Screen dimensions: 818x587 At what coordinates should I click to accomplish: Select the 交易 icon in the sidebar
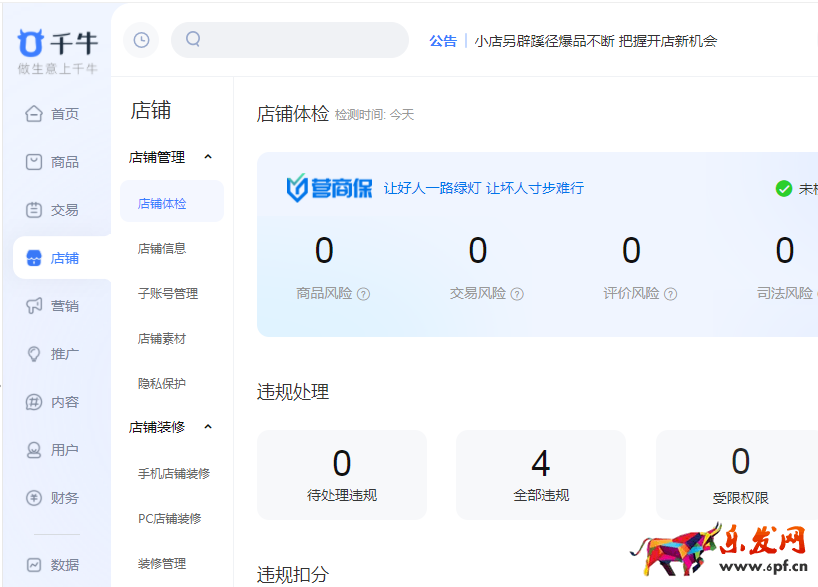(x=36, y=209)
